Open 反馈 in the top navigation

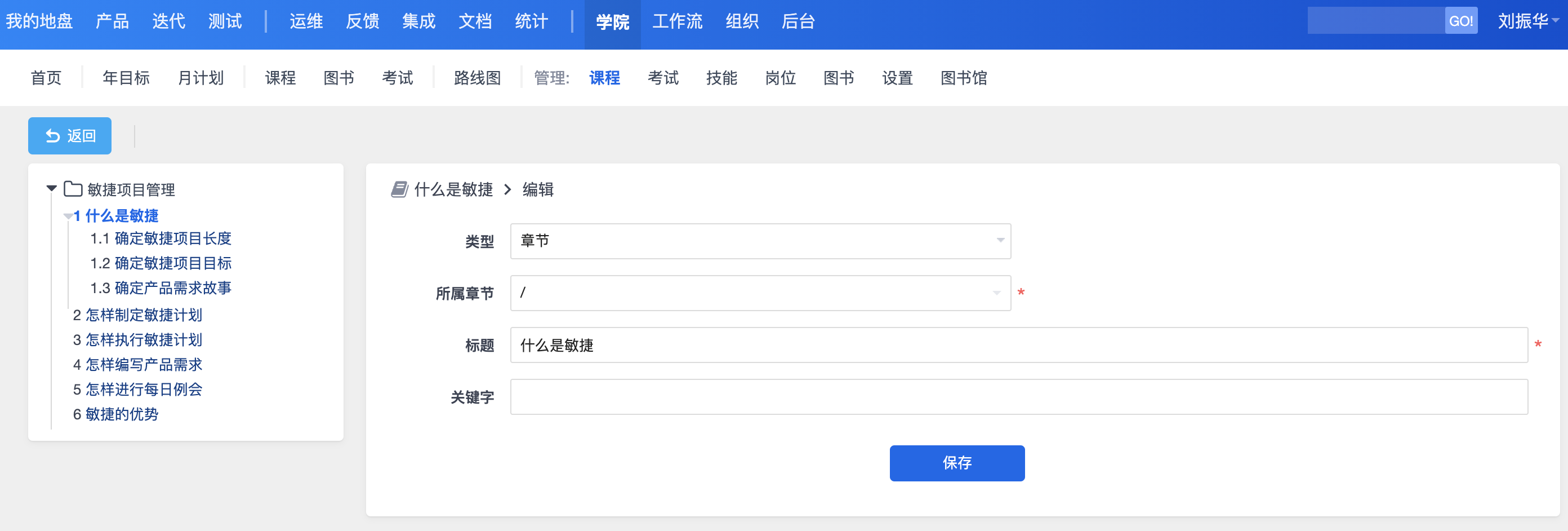tap(363, 21)
